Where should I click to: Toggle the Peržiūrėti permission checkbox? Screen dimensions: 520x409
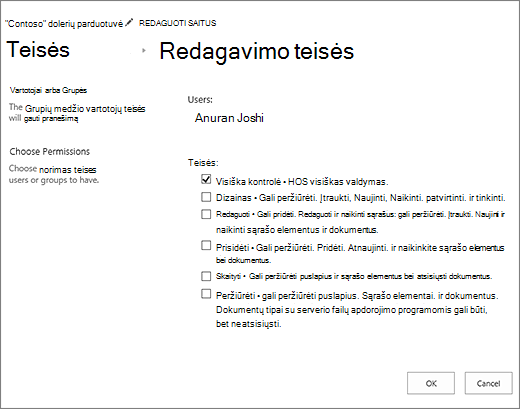pyautogui.click(x=206, y=294)
